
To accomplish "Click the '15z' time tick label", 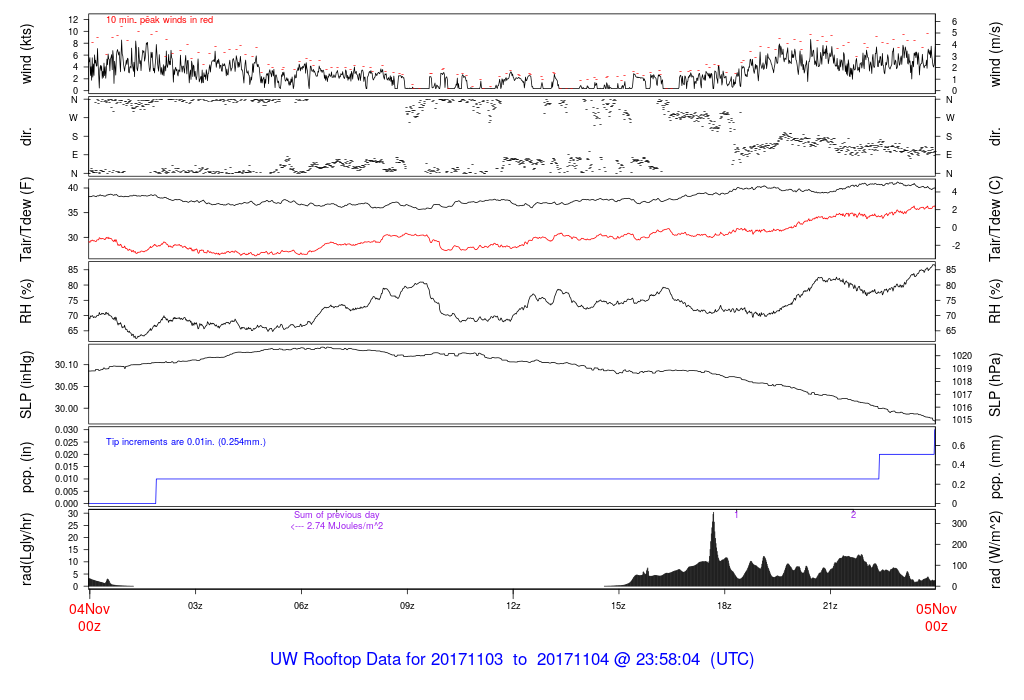I will click(618, 606).
